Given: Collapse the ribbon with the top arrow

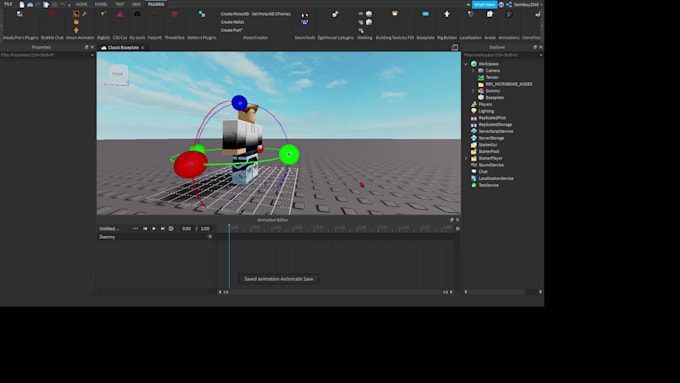Looking at the screenshot, I should pos(468,4).
